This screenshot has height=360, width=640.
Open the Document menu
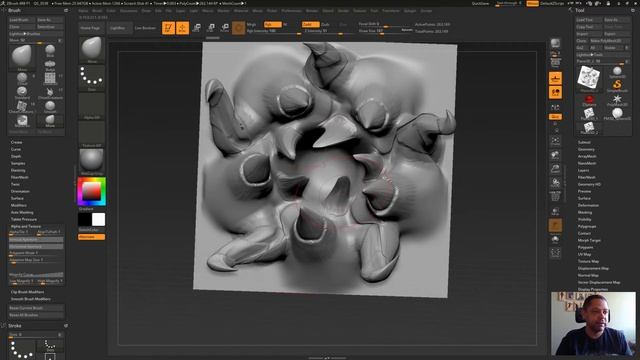128,11
